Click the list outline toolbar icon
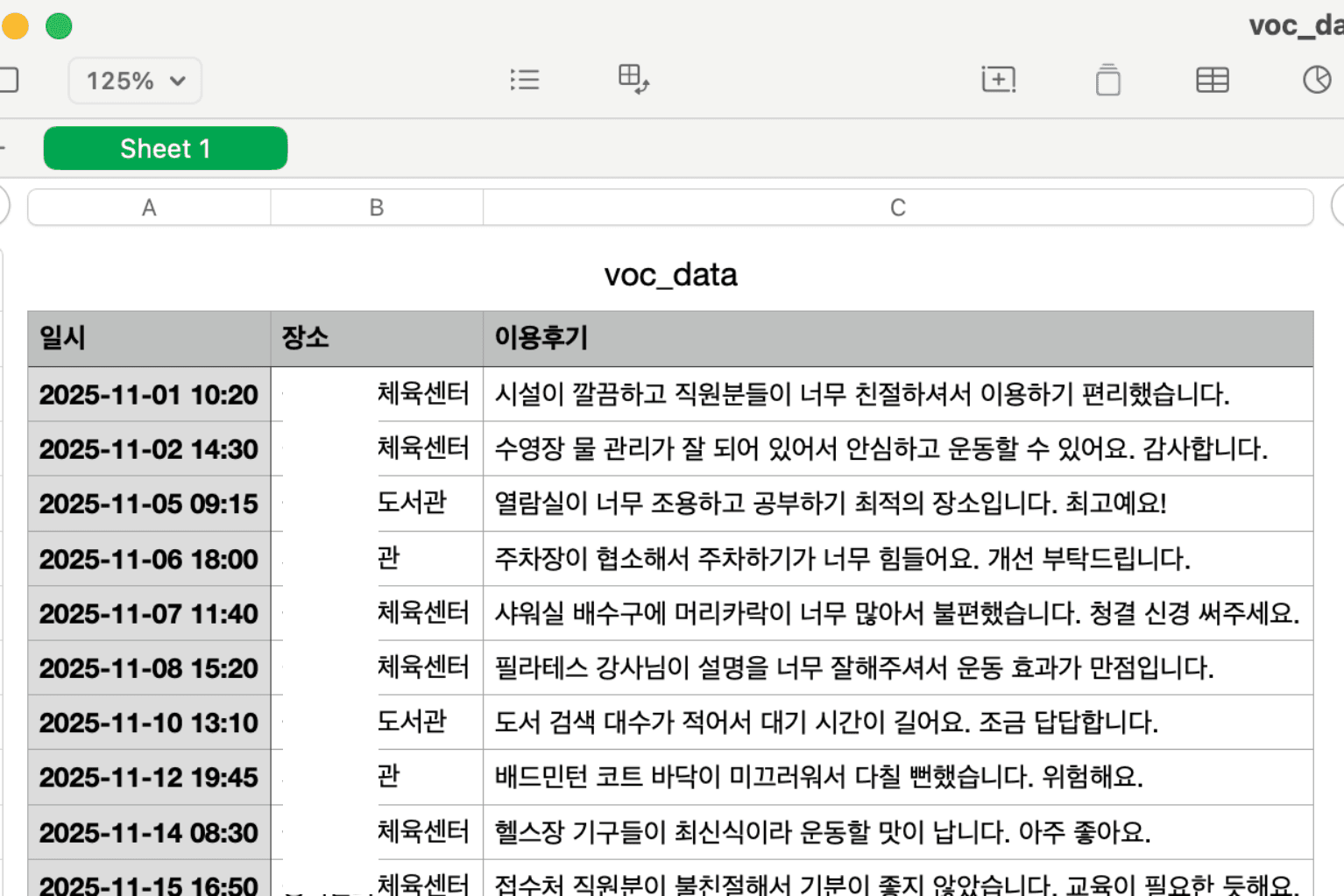1344x896 pixels. coord(525,80)
